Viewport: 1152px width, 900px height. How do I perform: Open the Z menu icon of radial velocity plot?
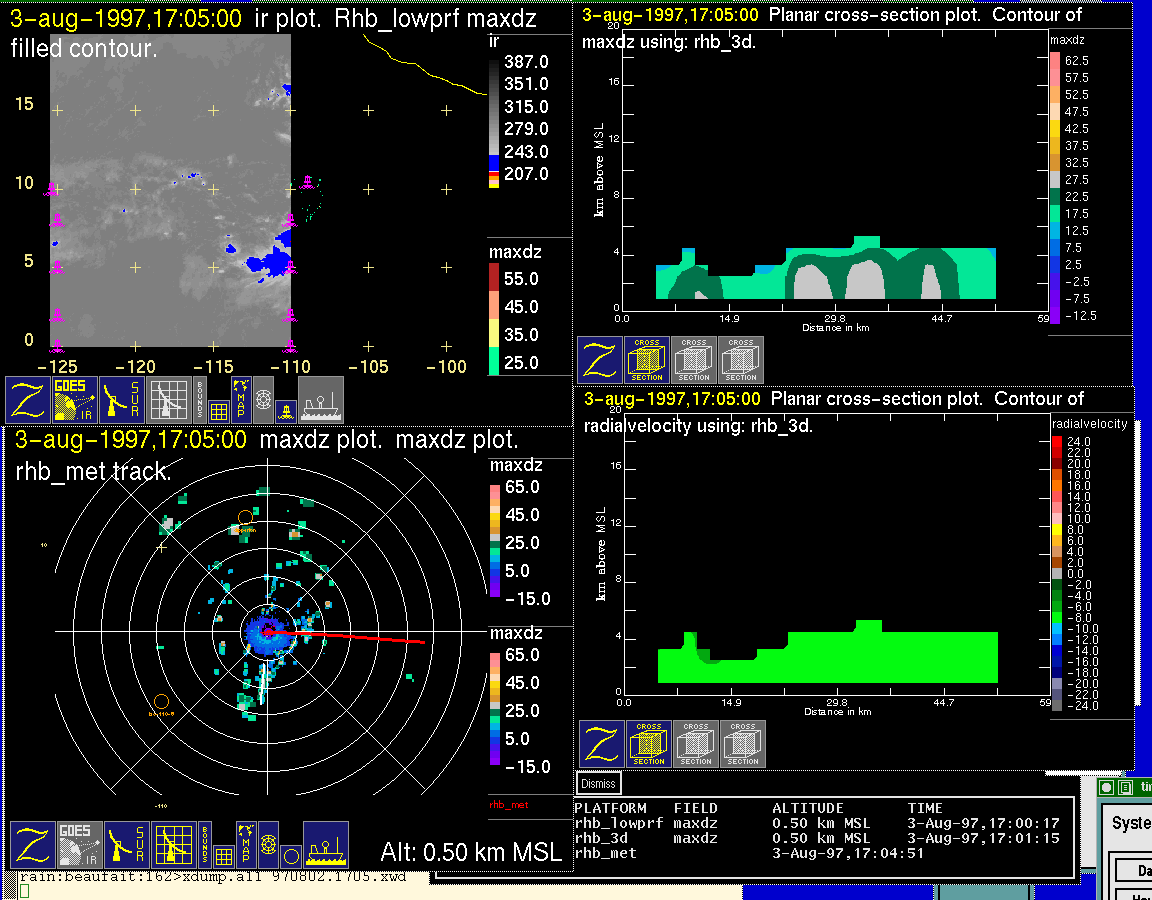(602, 744)
